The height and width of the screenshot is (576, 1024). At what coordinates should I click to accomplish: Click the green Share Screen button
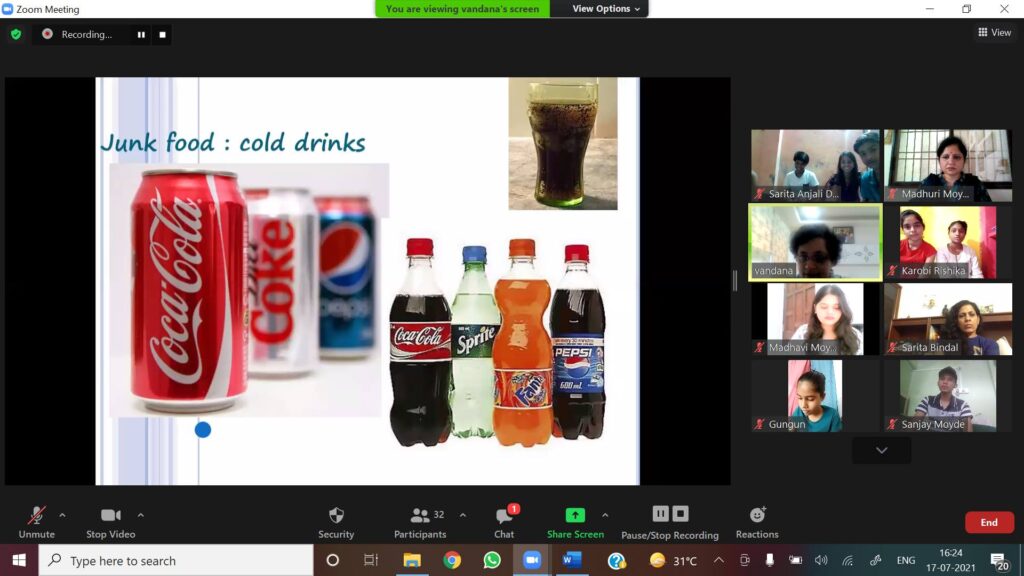[x=575, y=522]
